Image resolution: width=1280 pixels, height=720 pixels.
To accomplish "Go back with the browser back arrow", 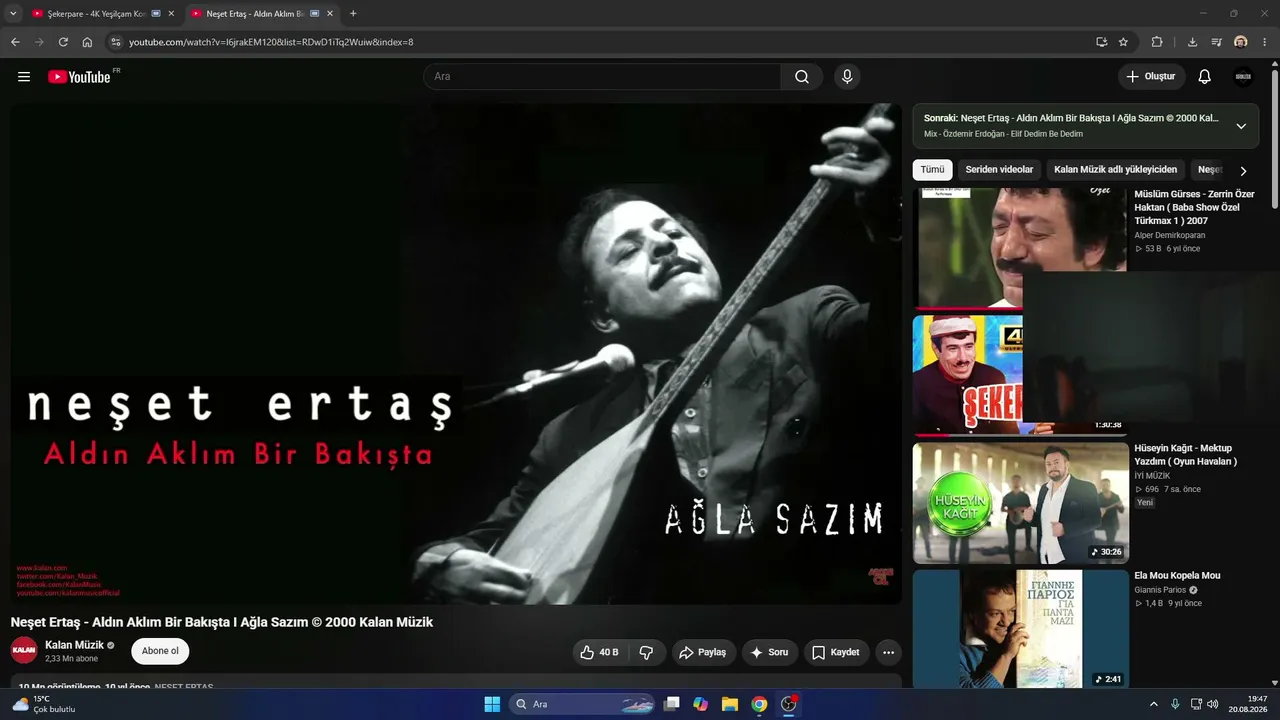I will point(15,42).
